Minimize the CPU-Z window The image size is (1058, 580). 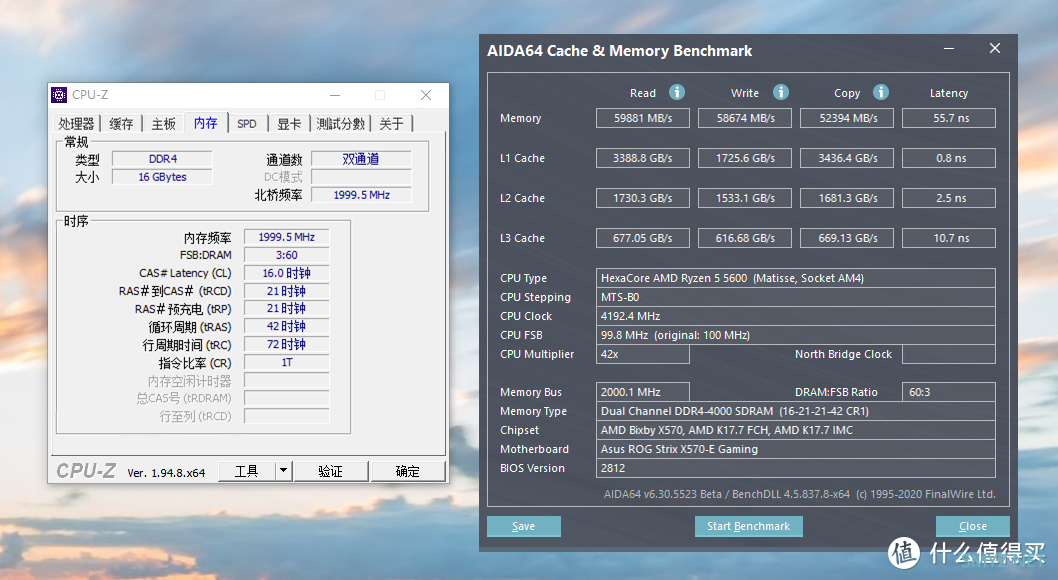[335, 95]
